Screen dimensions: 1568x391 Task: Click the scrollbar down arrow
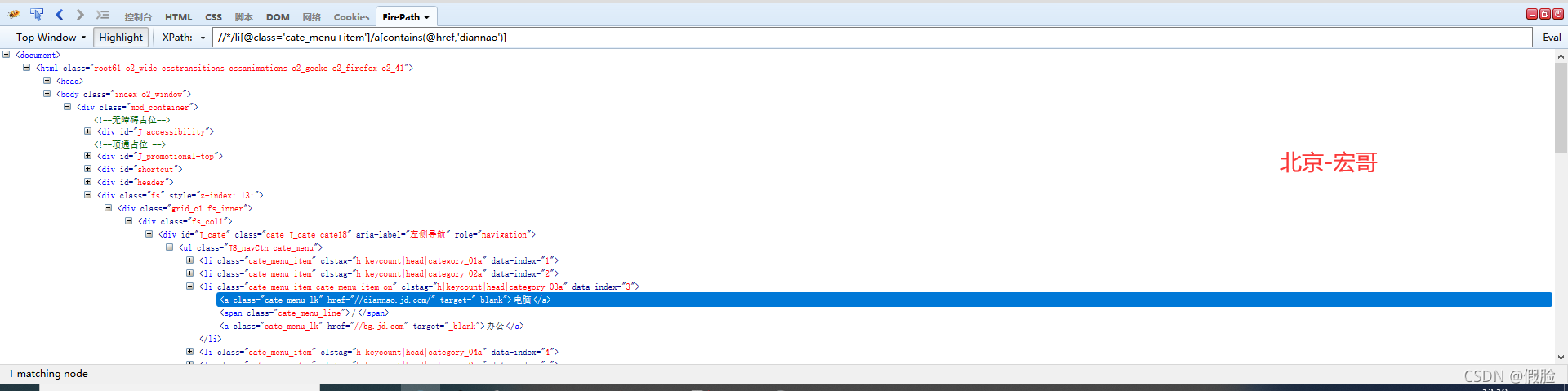point(1561,357)
